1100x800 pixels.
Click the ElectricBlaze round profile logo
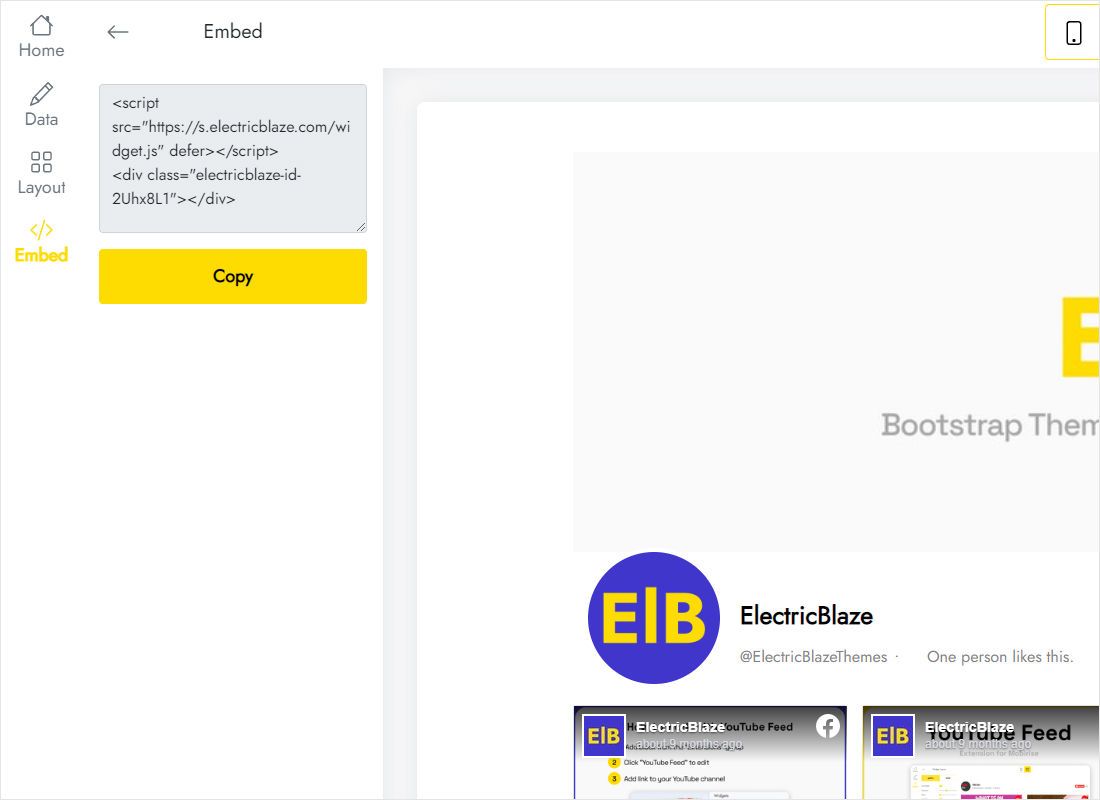point(654,618)
